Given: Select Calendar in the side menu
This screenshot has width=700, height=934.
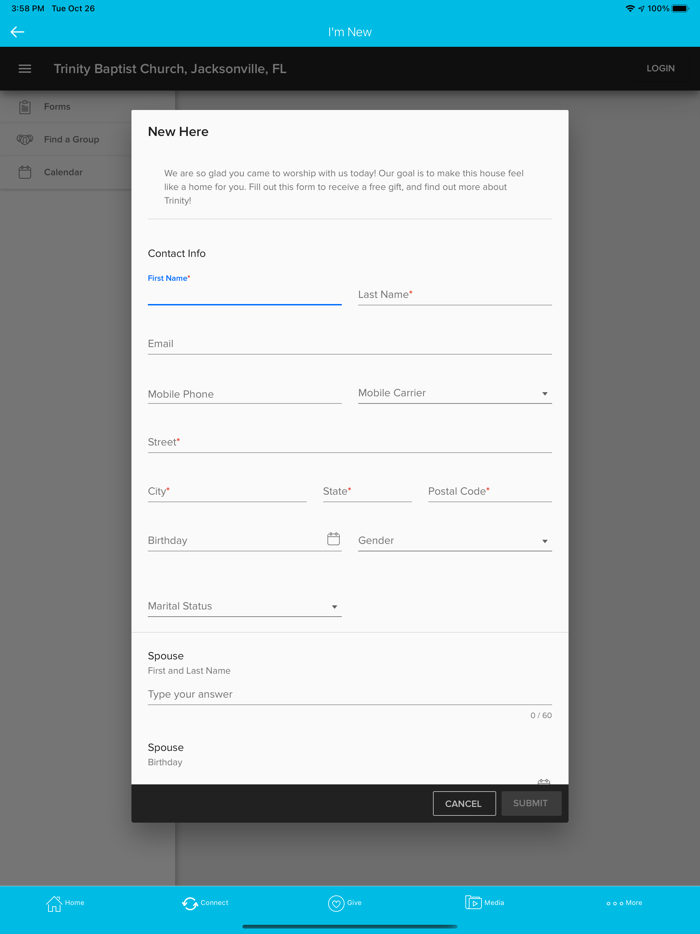Looking at the screenshot, I should point(63,172).
